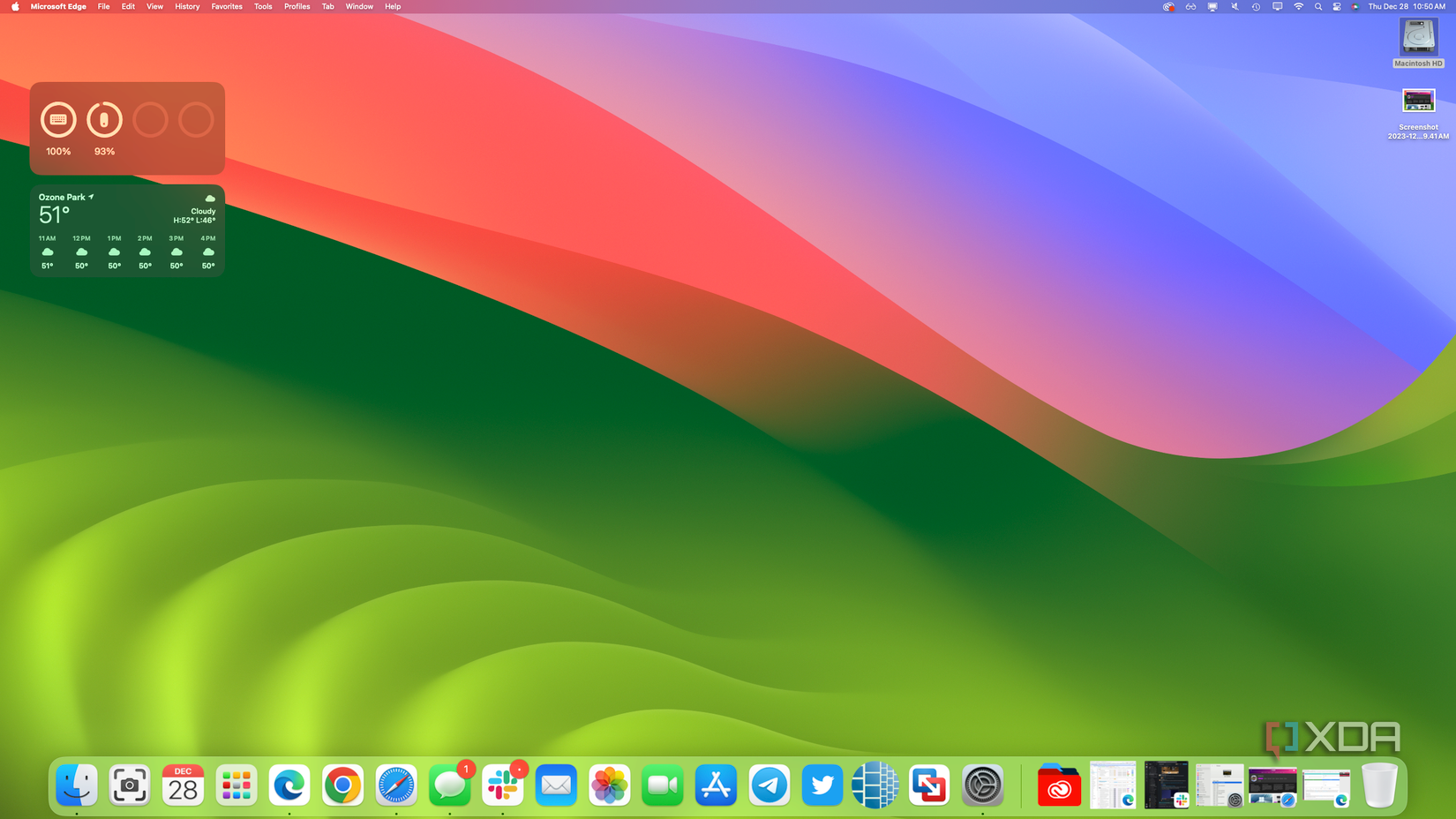1456x819 pixels.
Task: Open the Apple menu
Action: 15,7
